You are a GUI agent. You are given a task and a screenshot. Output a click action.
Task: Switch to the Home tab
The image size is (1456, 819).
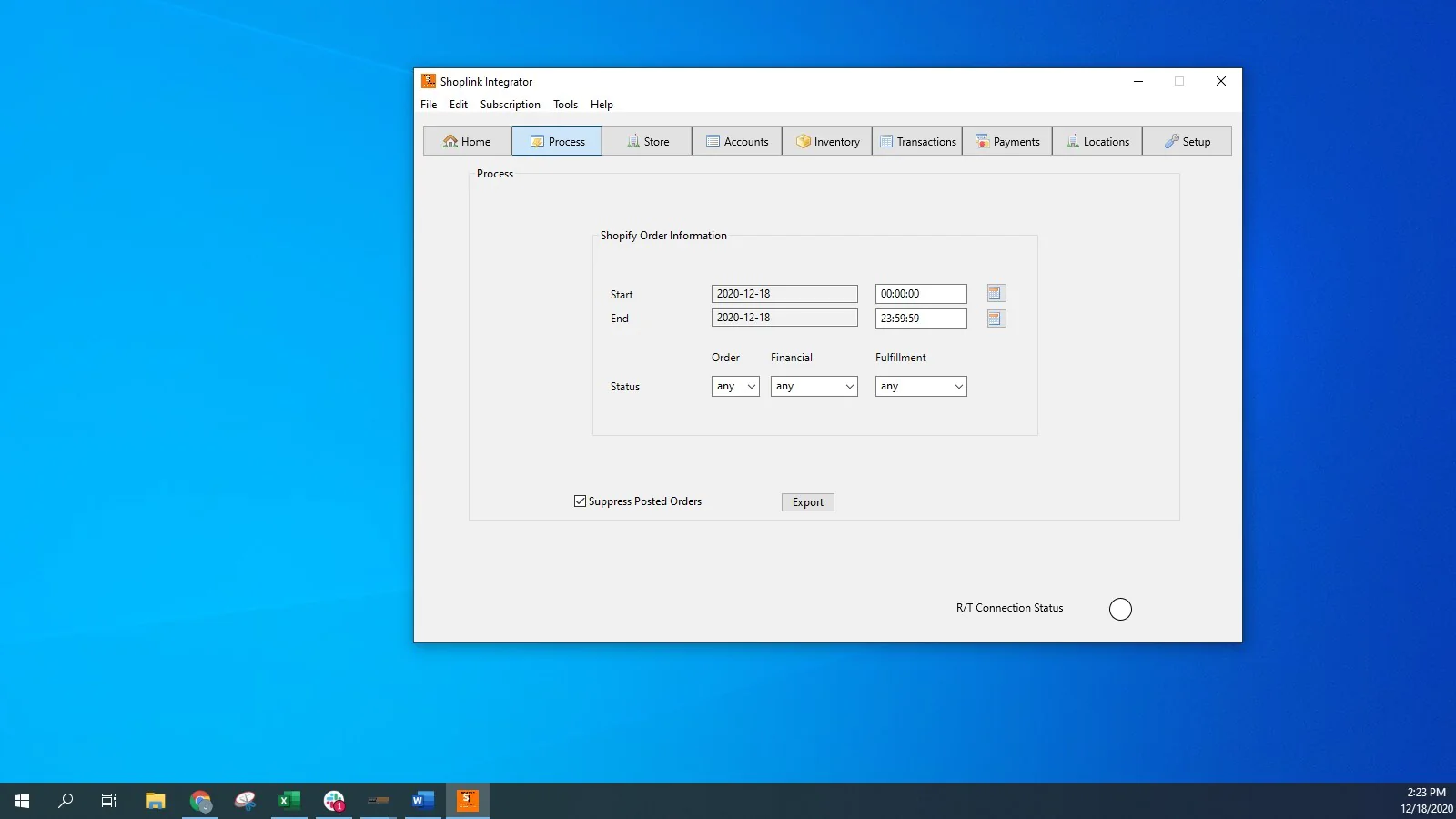467,142
